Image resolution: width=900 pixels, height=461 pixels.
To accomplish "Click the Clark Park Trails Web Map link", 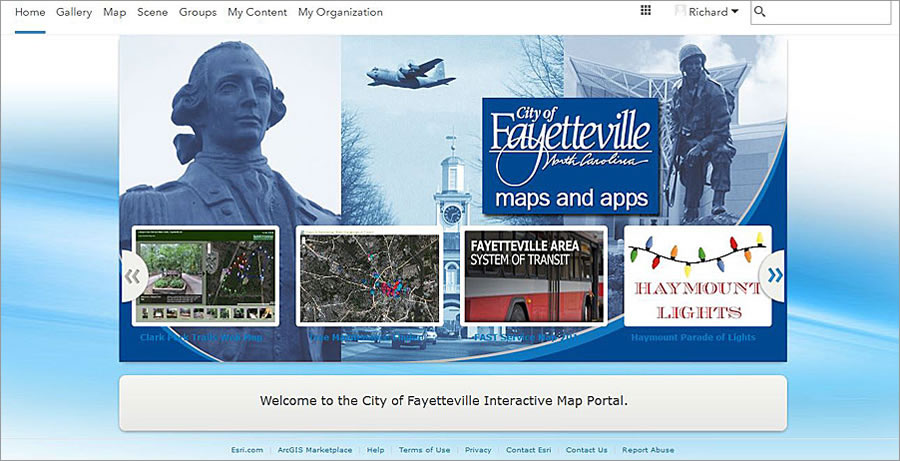I will (x=201, y=338).
